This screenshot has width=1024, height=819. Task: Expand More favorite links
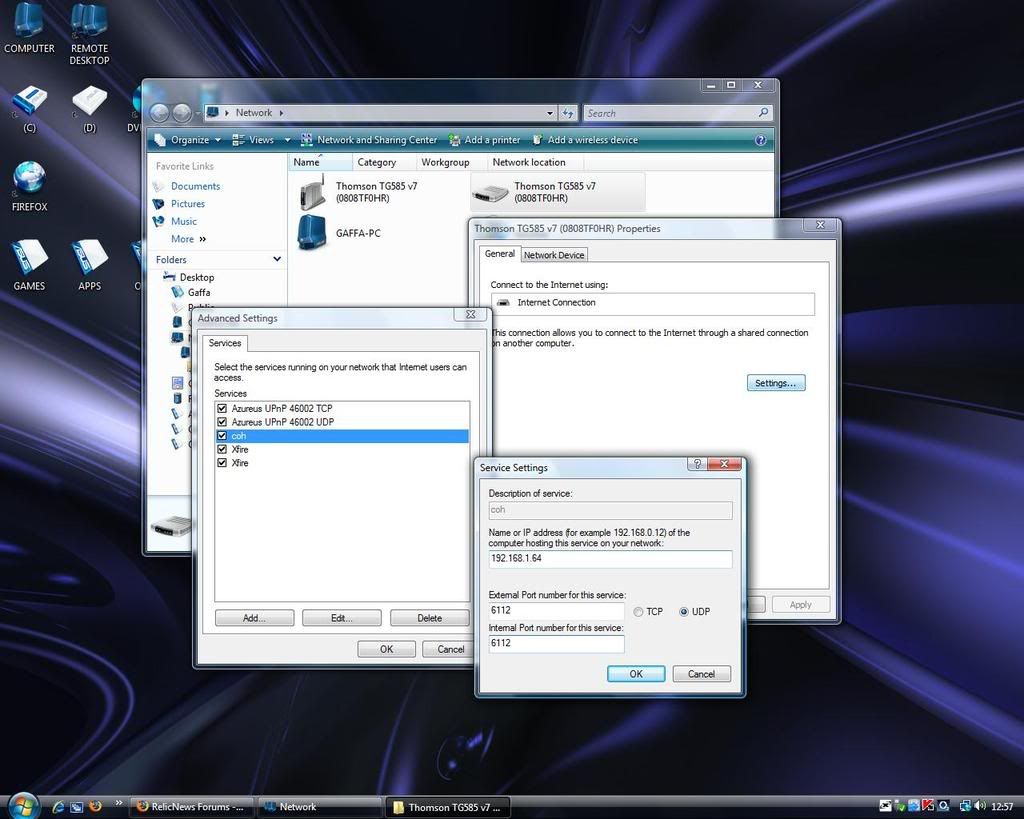[x=188, y=239]
